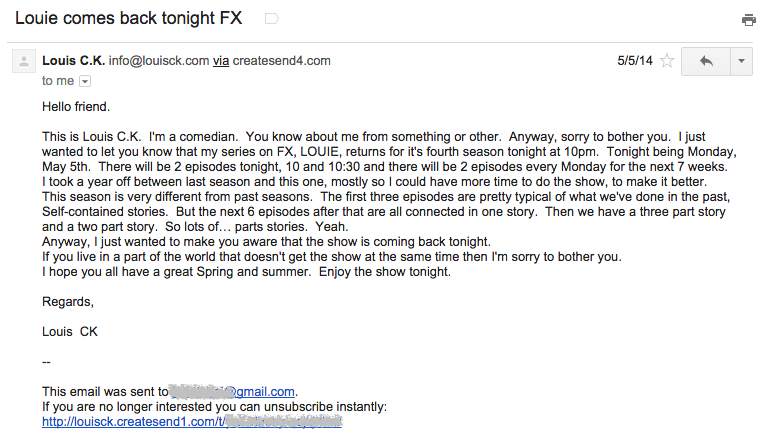Open the More dropdown next to Reply

point(742,61)
